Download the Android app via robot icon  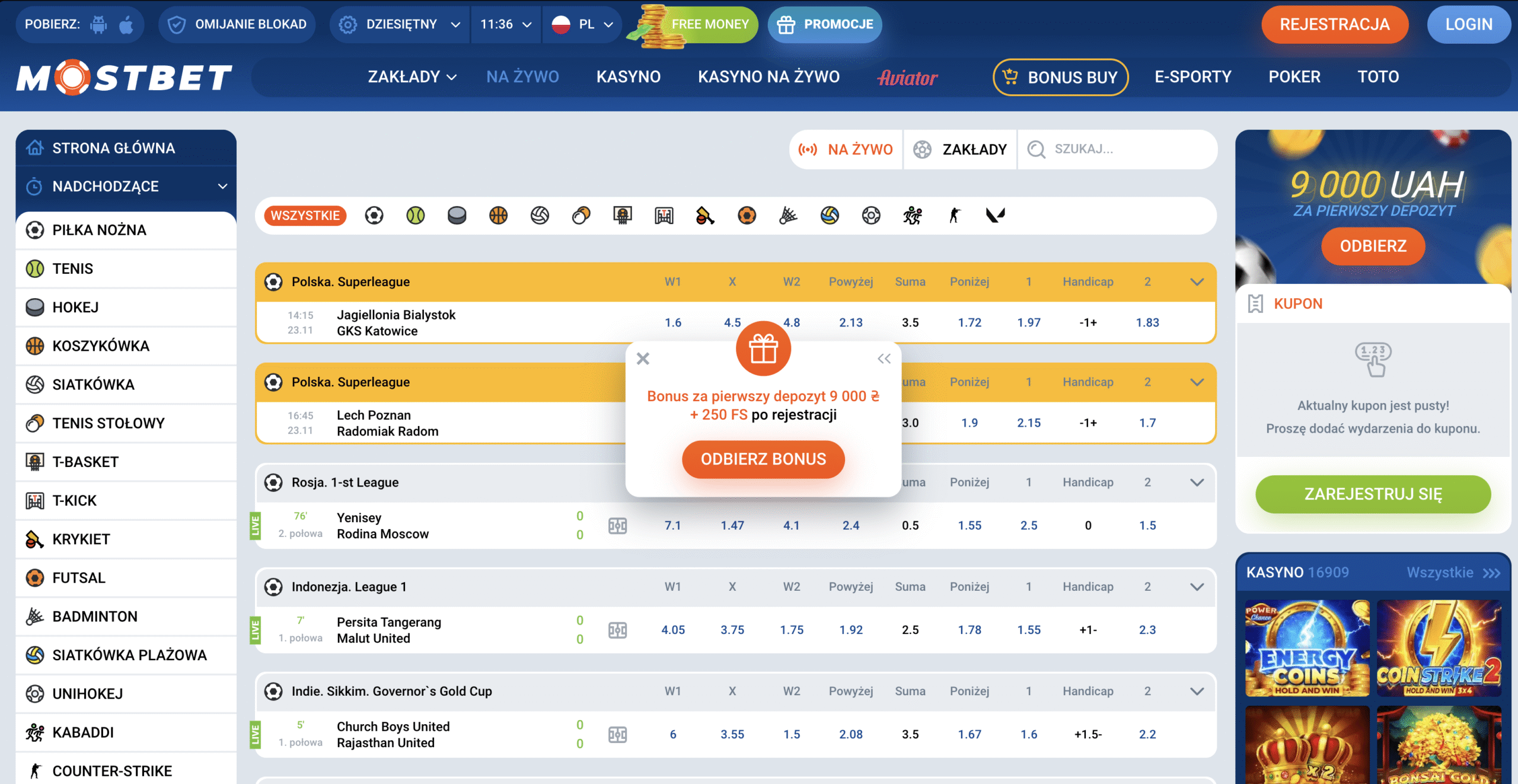pos(98,24)
